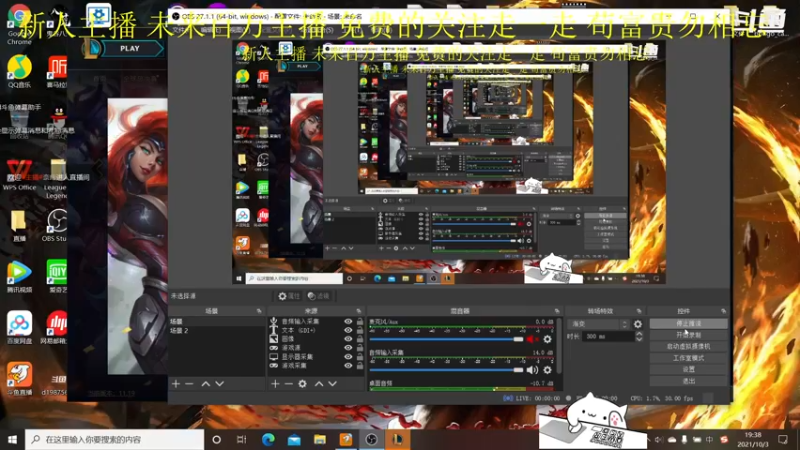Viewport: 800px width, 450px height.
Task: Open Microsoft Edge from the taskbar
Action: click(x=268, y=439)
